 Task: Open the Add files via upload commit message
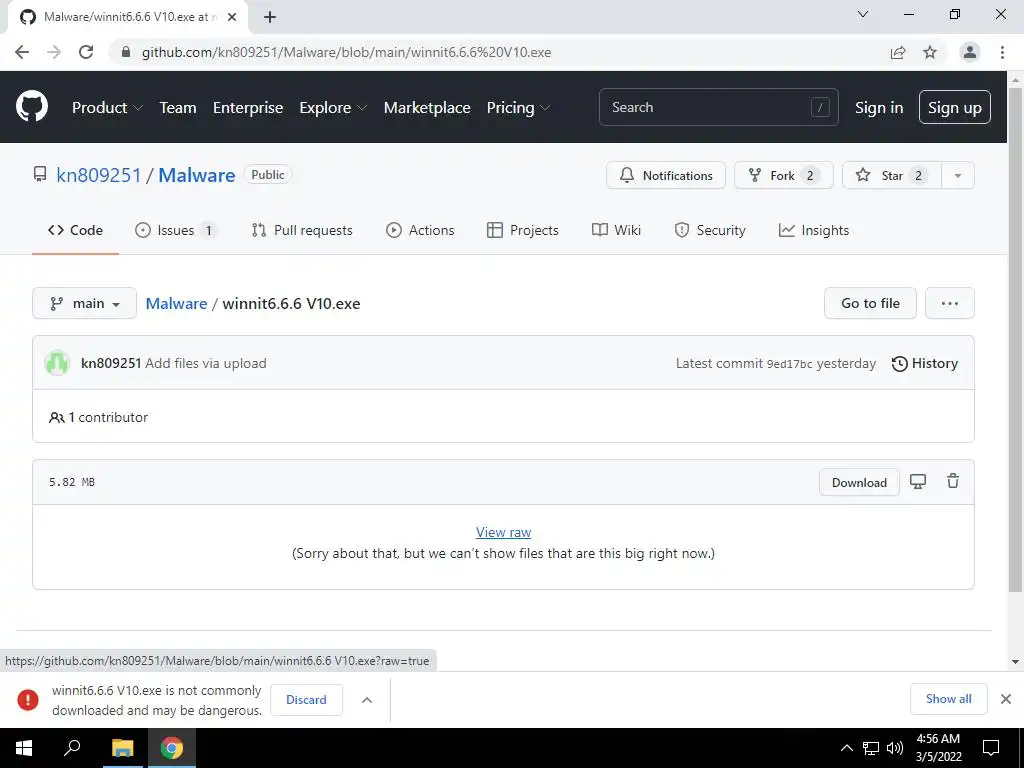click(206, 363)
